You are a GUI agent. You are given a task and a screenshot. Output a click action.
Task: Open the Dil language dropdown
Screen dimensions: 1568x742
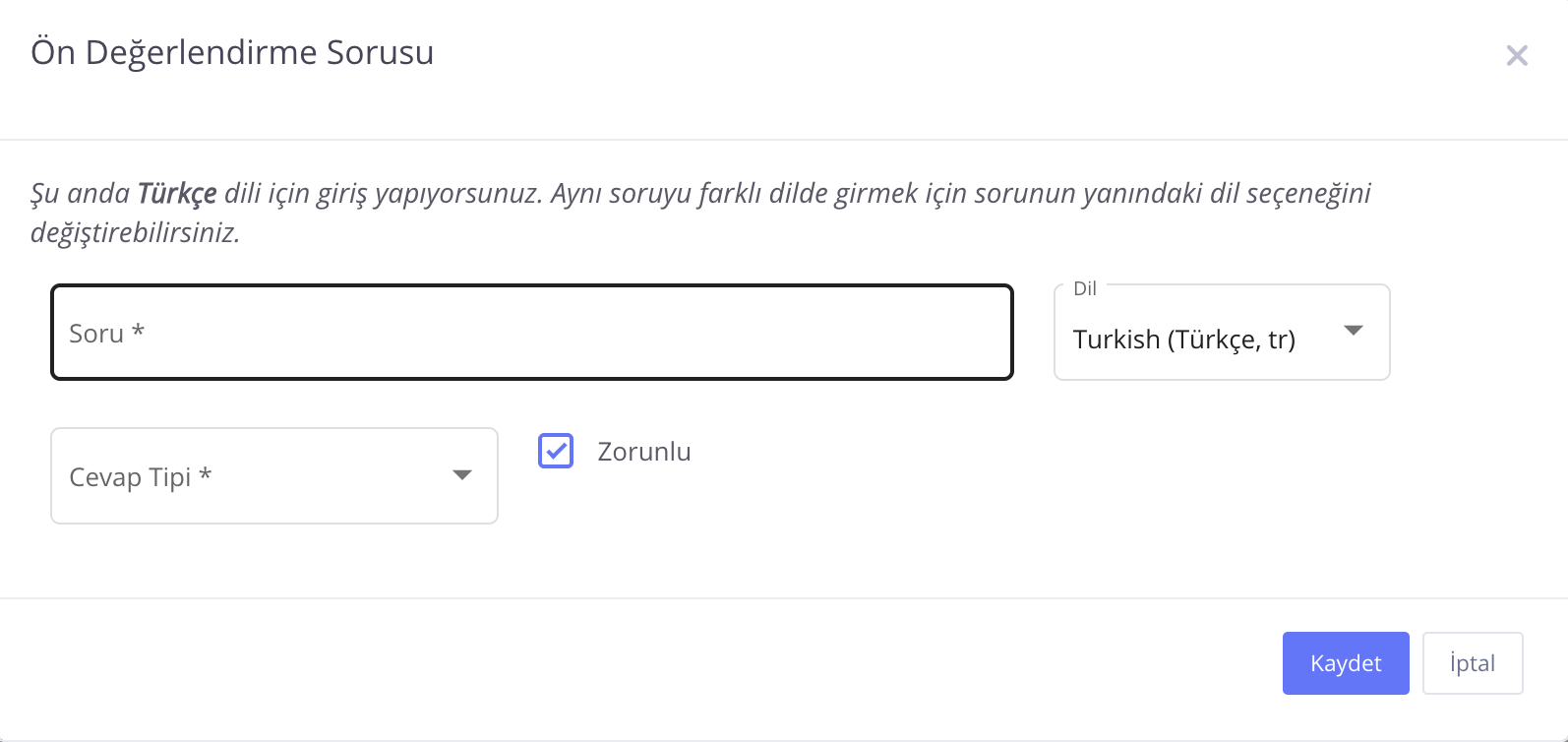coord(1221,333)
